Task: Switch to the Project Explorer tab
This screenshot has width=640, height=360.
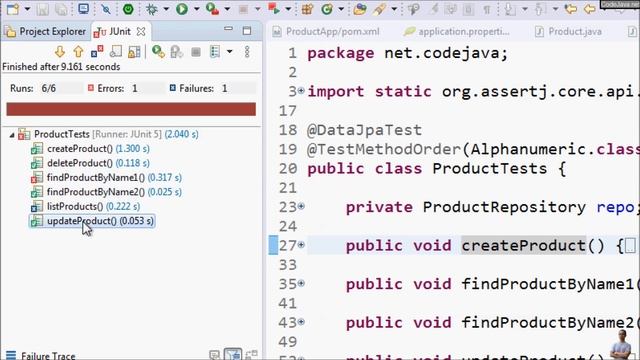Action: point(46,31)
